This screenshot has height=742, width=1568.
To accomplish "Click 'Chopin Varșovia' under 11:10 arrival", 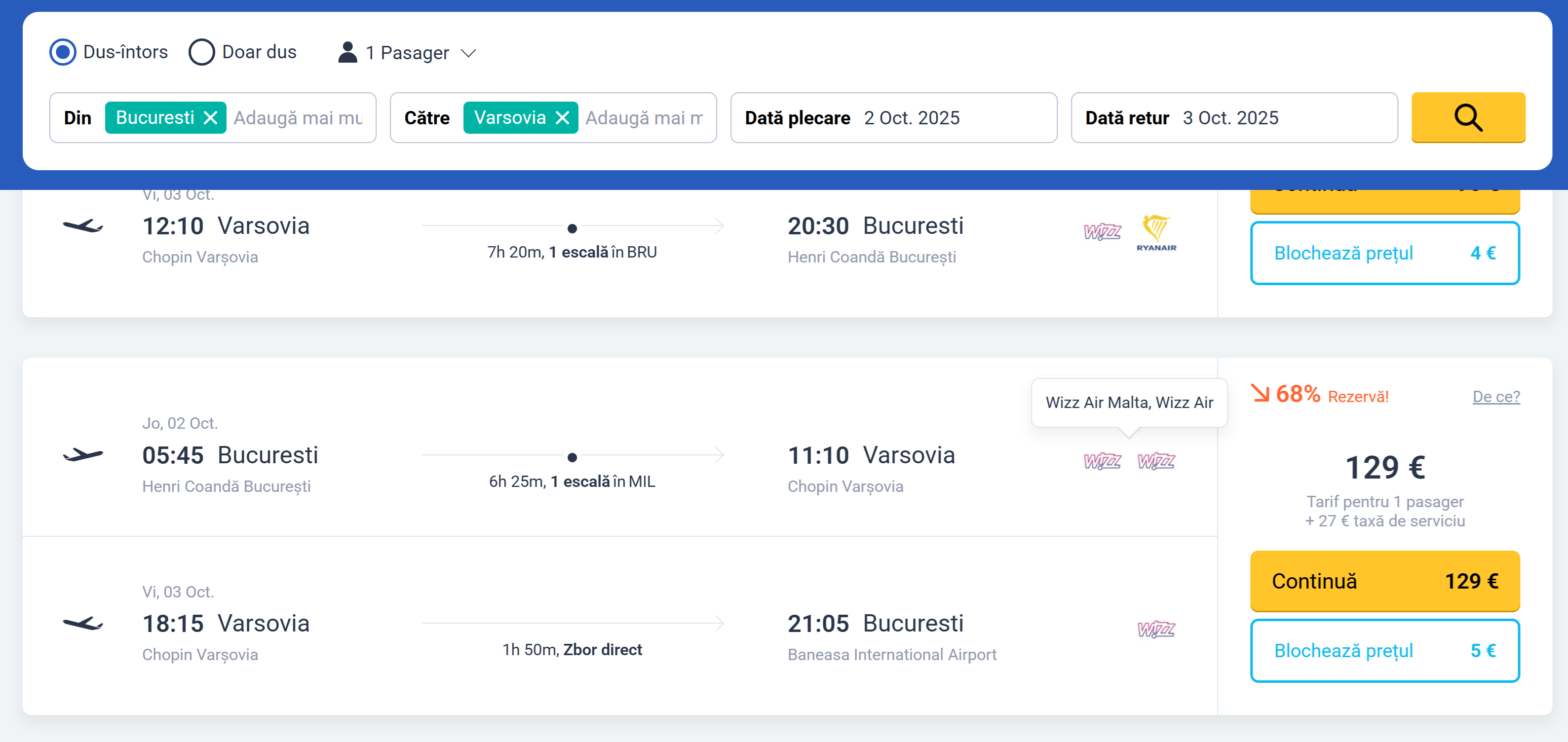I will (845, 486).
